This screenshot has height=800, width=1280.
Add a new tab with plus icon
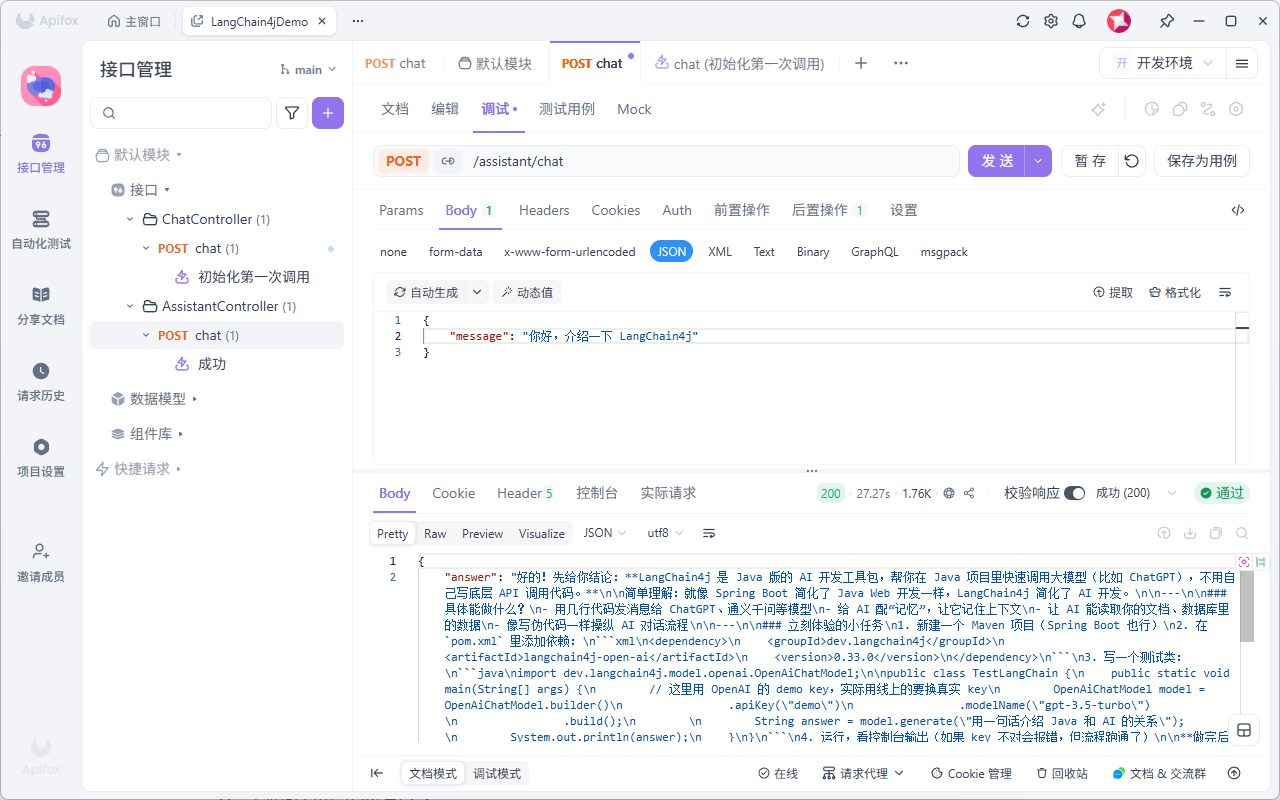tap(861, 63)
